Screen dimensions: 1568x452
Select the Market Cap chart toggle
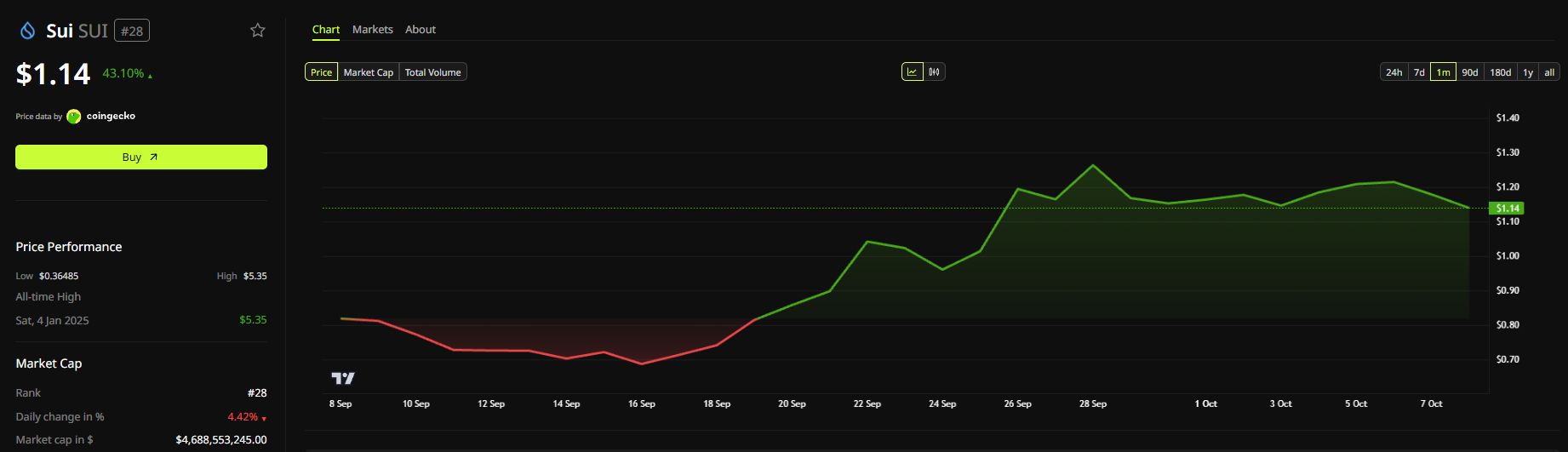tap(369, 72)
